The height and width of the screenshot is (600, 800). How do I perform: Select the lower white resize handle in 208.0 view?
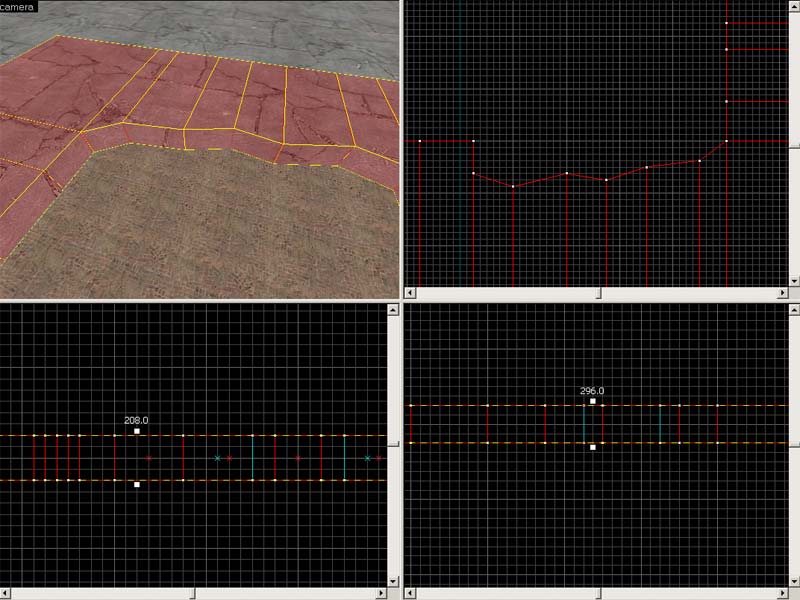click(137, 485)
